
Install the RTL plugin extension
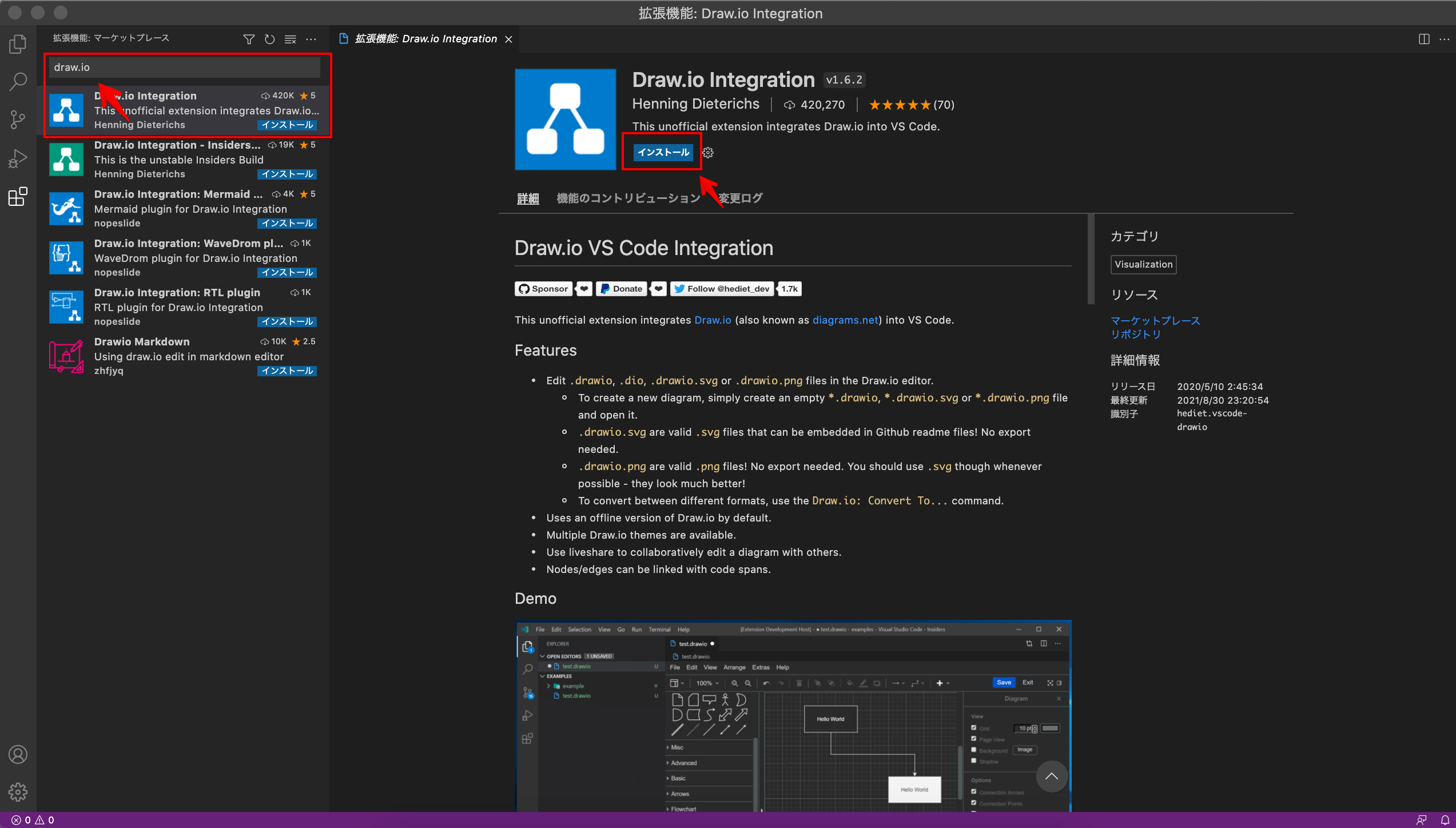click(287, 321)
